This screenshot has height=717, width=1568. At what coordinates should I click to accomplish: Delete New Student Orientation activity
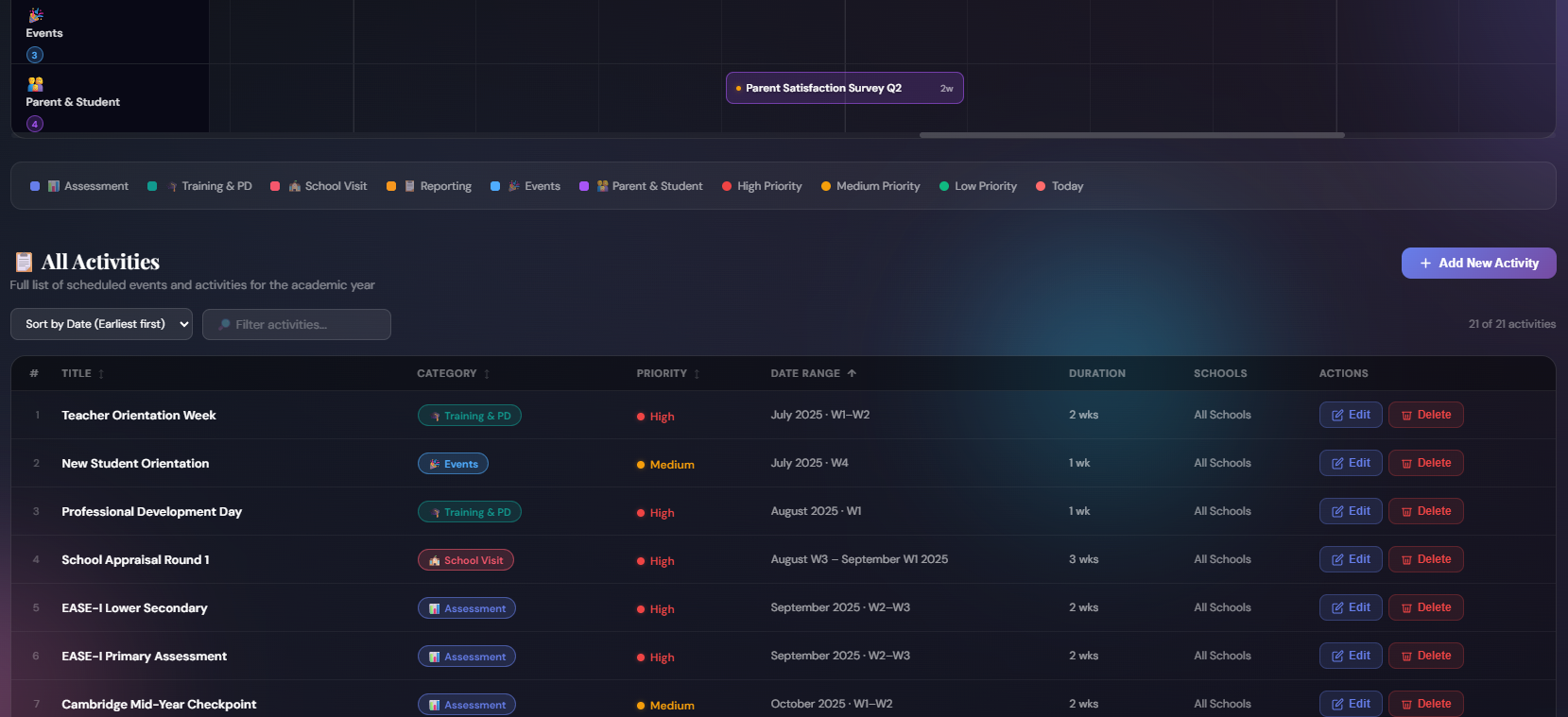1425,463
